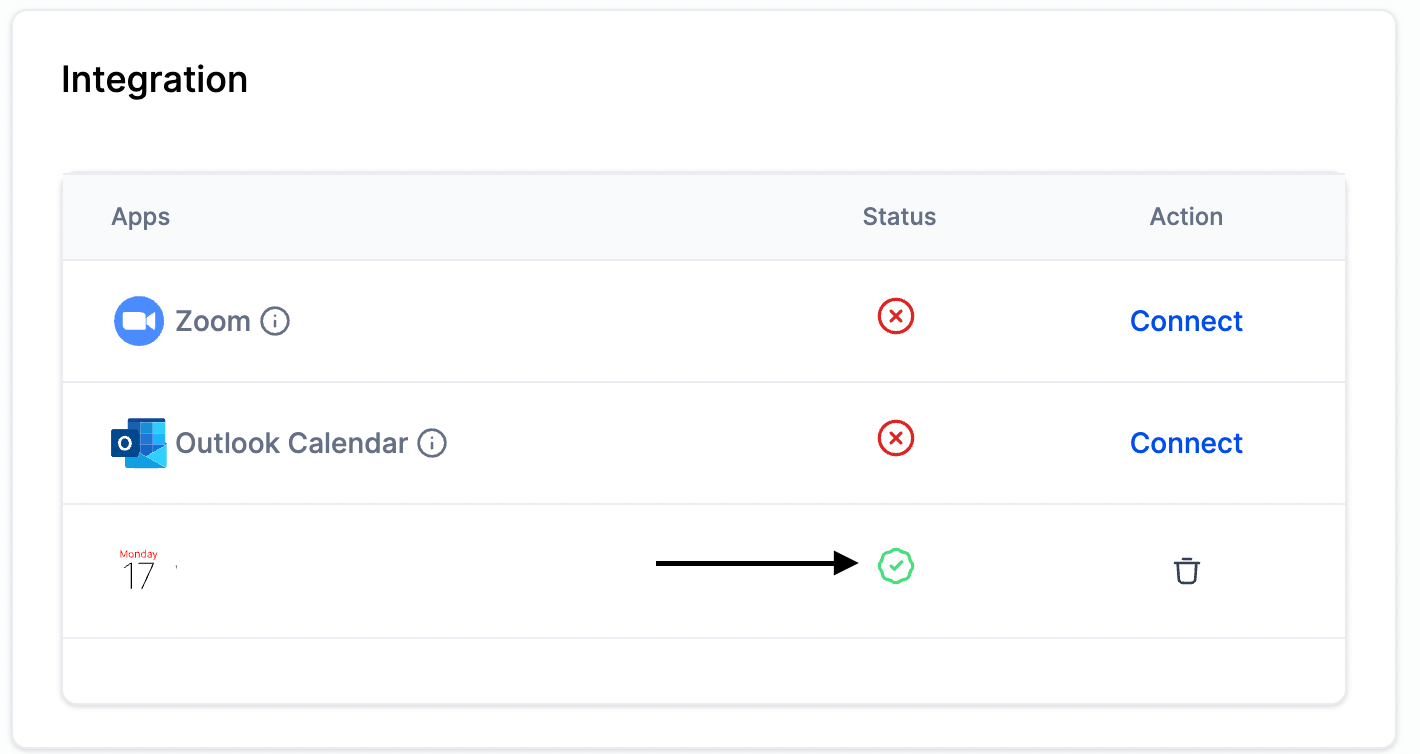Click the red disconnected status for Zoom
This screenshot has height=754, width=1420.
pyautogui.click(x=896, y=317)
